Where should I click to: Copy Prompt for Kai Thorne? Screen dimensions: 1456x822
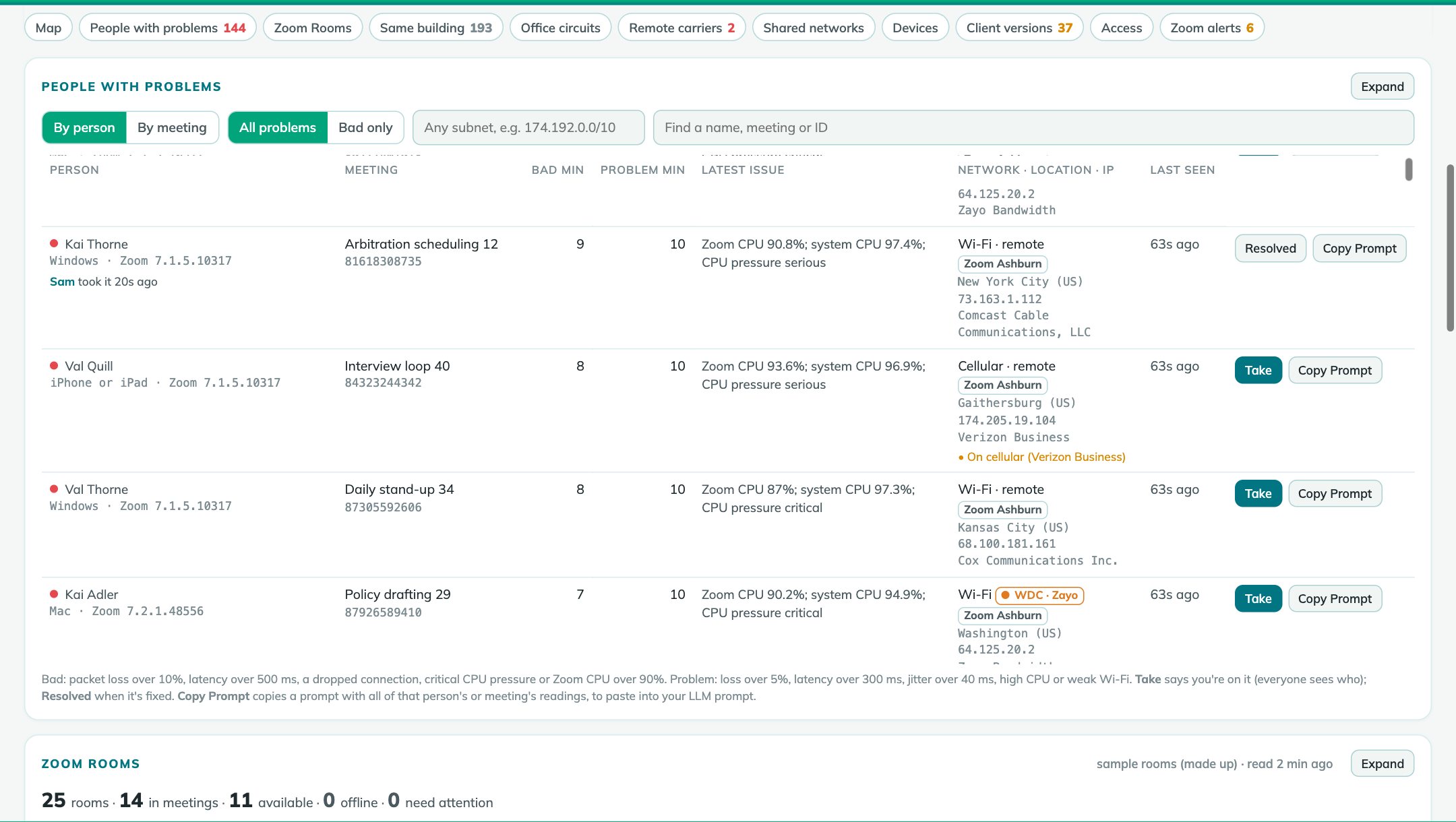point(1360,248)
